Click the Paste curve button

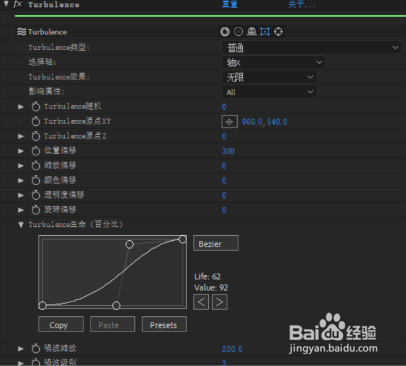click(112, 324)
